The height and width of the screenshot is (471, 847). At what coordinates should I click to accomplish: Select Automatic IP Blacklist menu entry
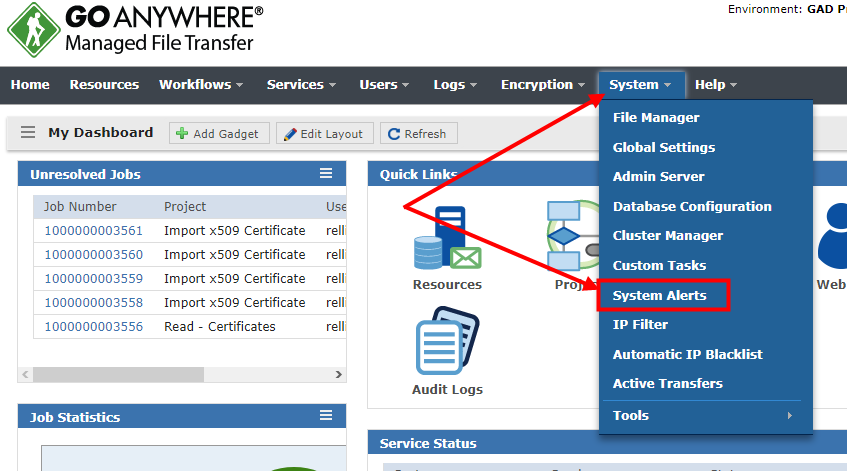click(688, 354)
